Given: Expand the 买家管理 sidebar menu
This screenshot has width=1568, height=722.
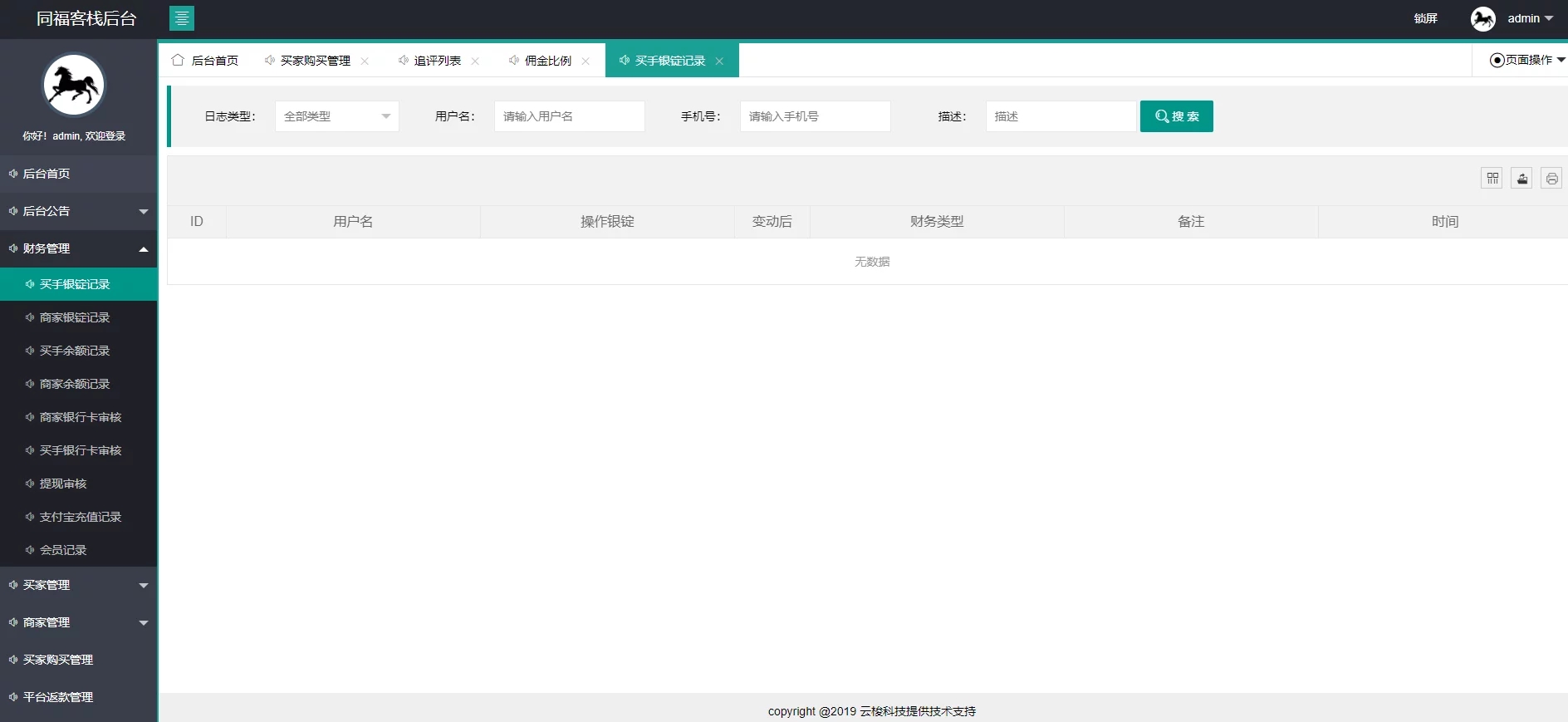Looking at the screenshot, I should coord(78,585).
